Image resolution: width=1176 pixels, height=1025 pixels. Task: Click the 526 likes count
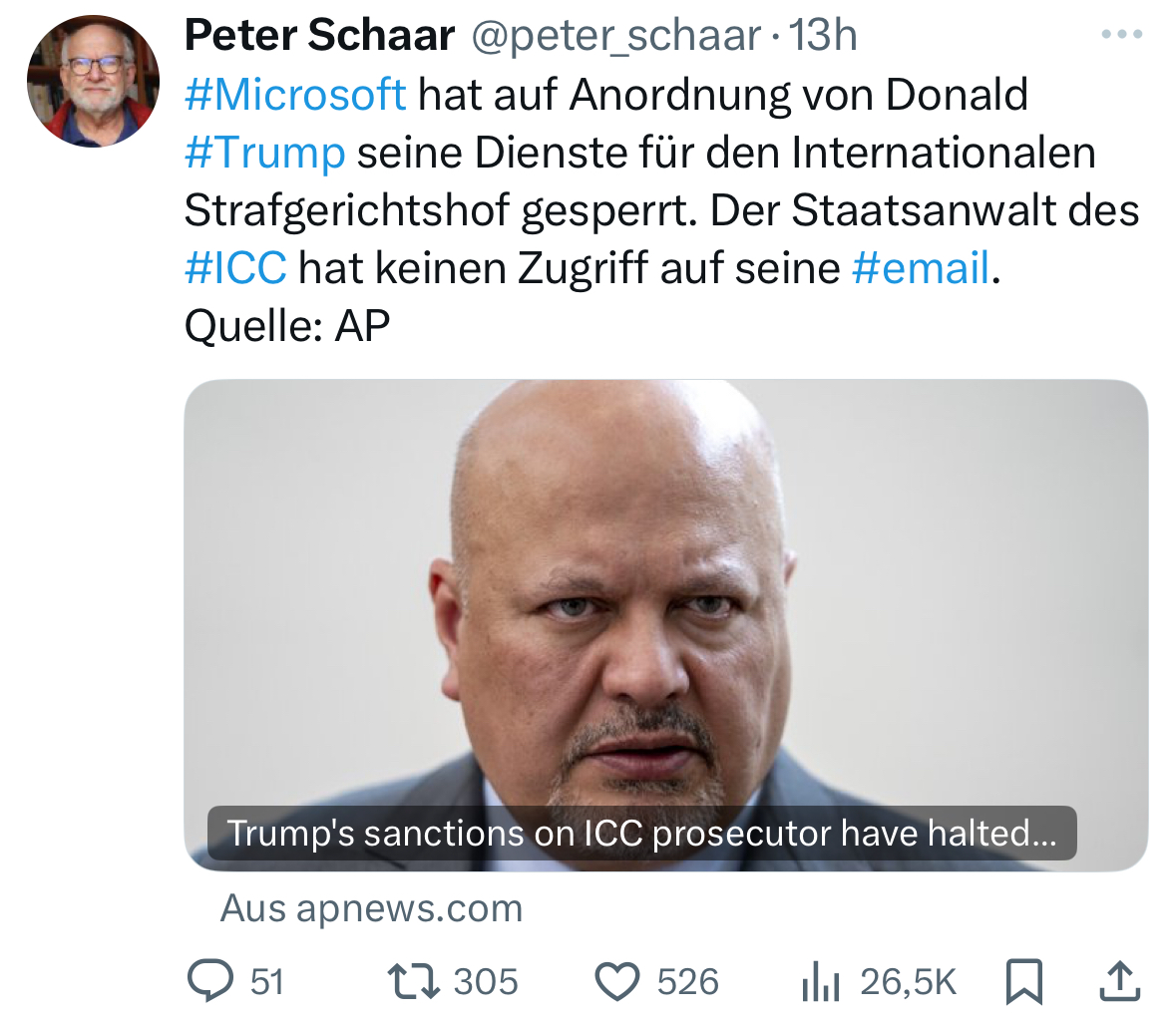[687, 982]
